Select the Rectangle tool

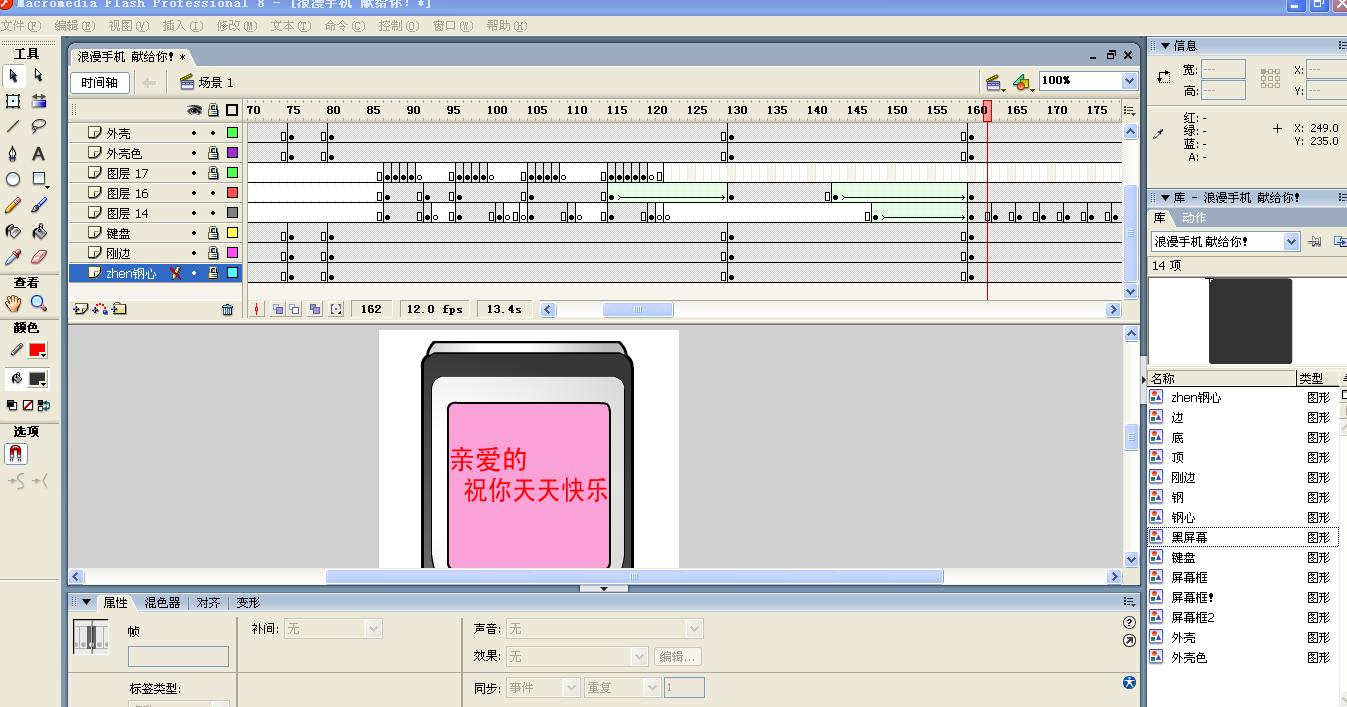[x=39, y=179]
